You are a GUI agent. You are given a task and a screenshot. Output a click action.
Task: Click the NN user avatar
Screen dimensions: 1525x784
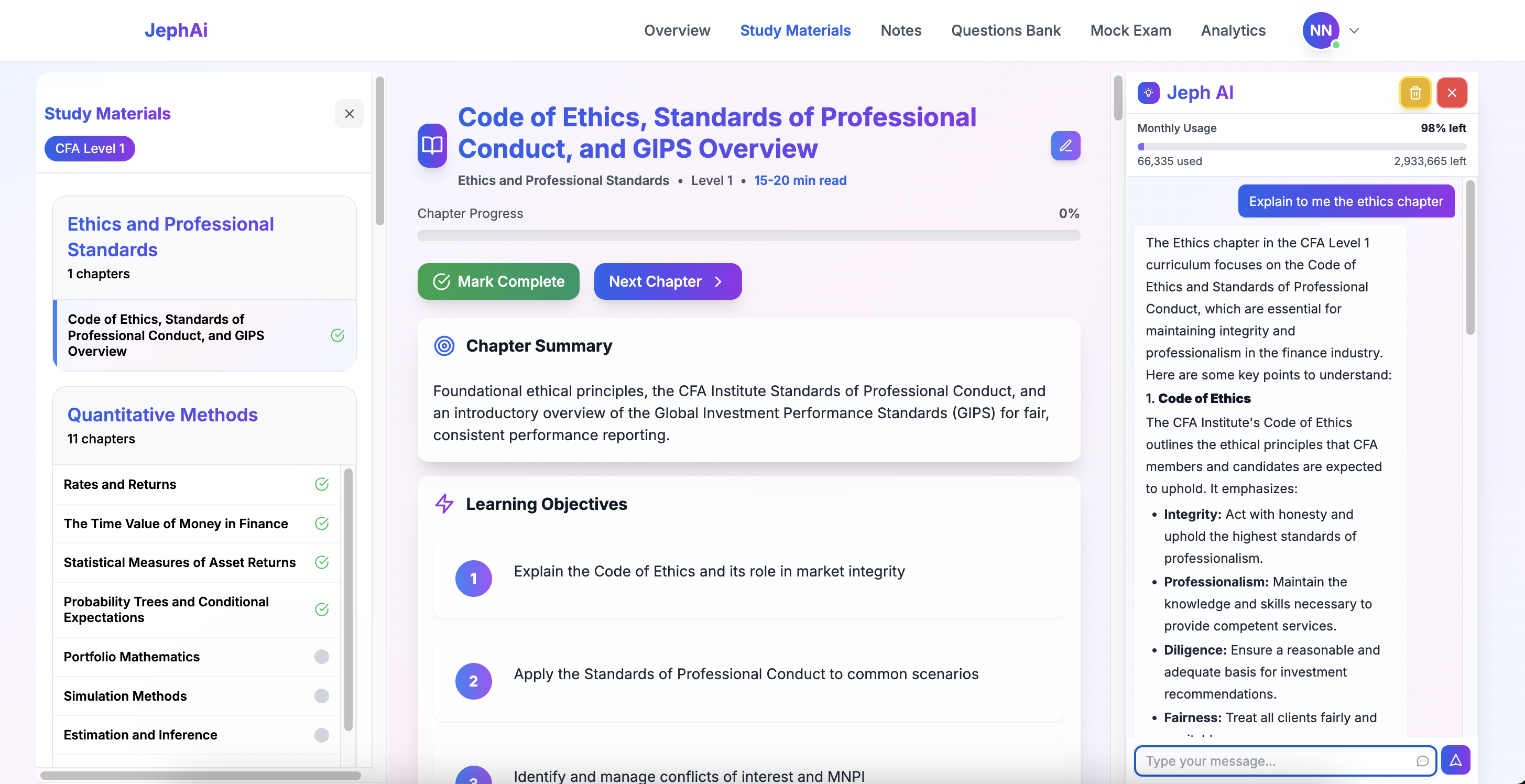coord(1320,30)
